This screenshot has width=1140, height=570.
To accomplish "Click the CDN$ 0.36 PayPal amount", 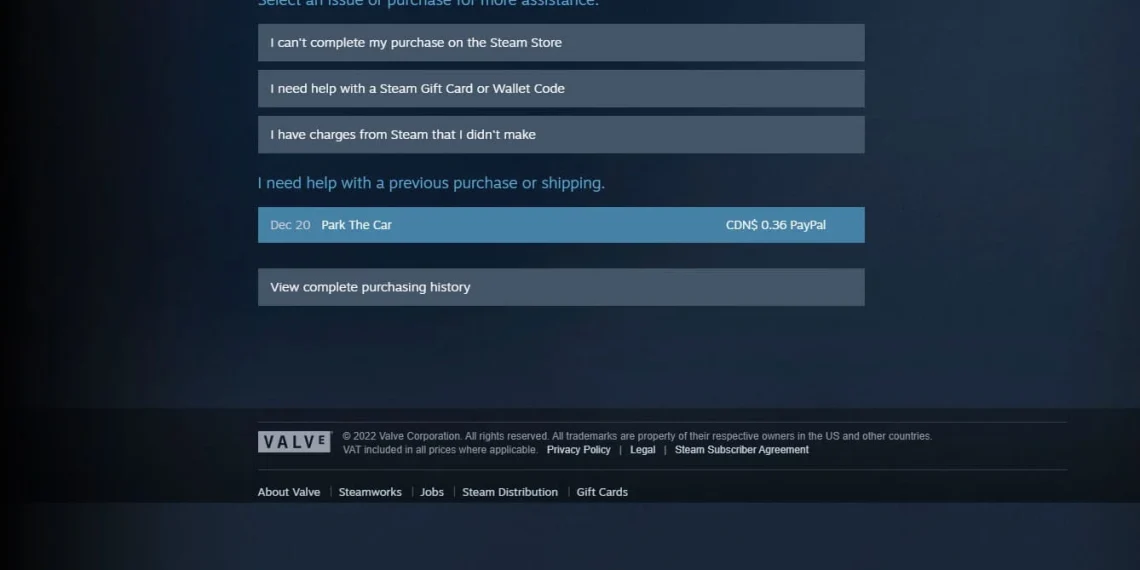I will (x=775, y=225).
